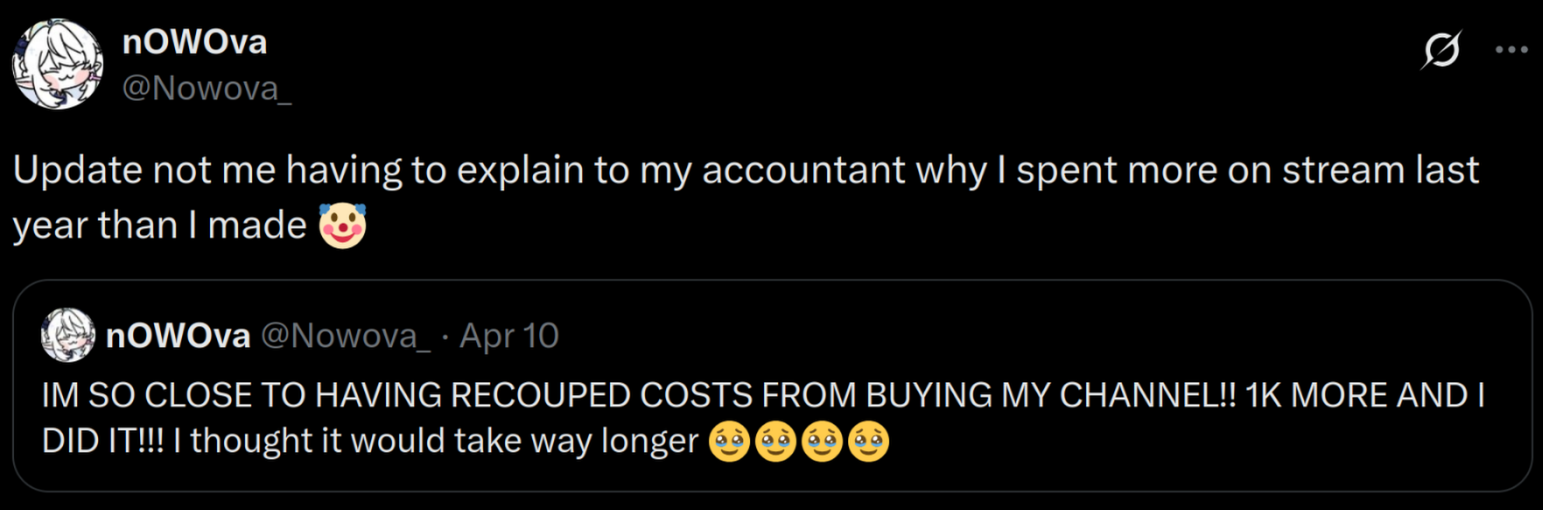The height and width of the screenshot is (510, 1543).
Task: Open the More options ellipsis menu
Action: [x=1510, y=50]
